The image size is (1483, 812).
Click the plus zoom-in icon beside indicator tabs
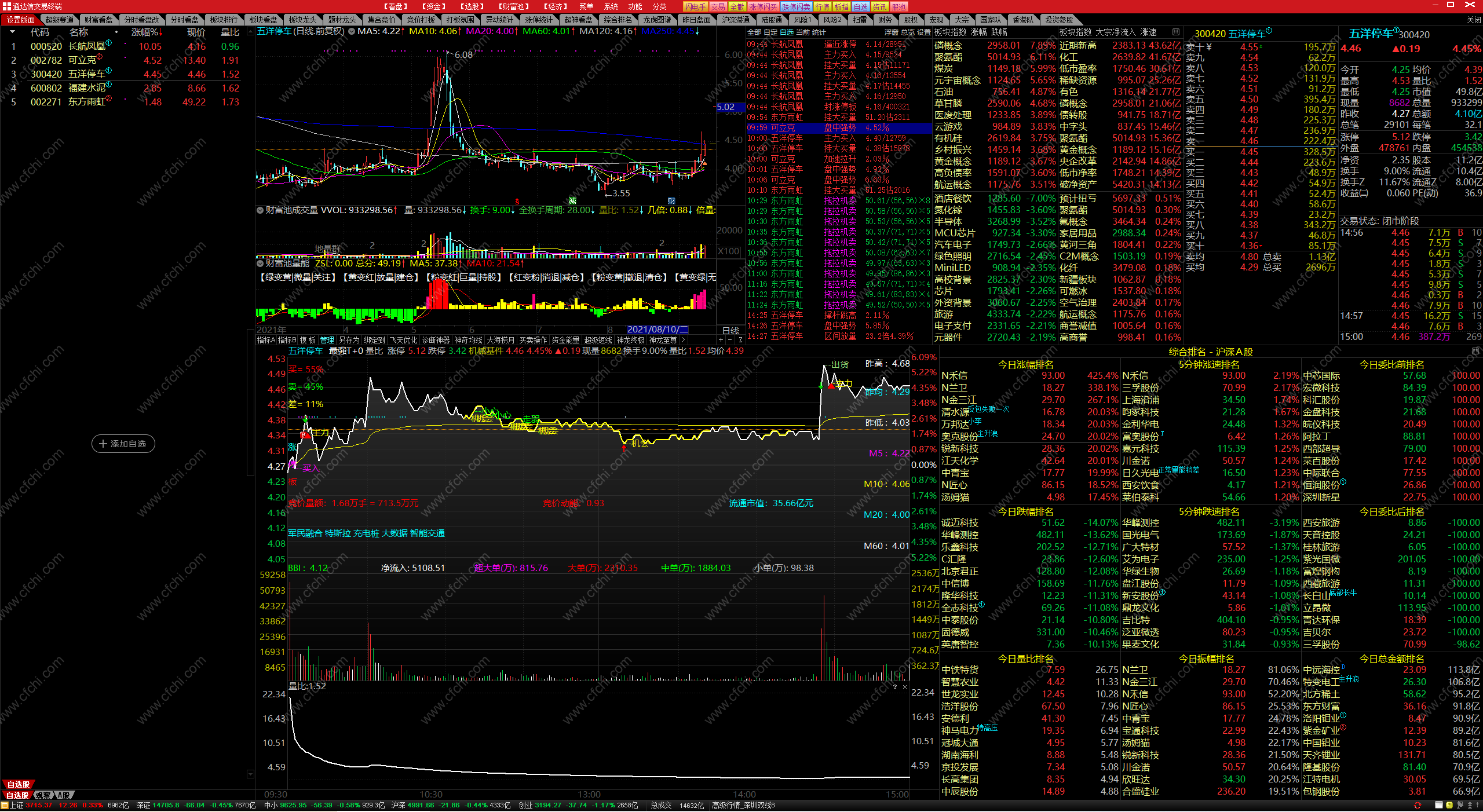pyautogui.click(x=721, y=340)
